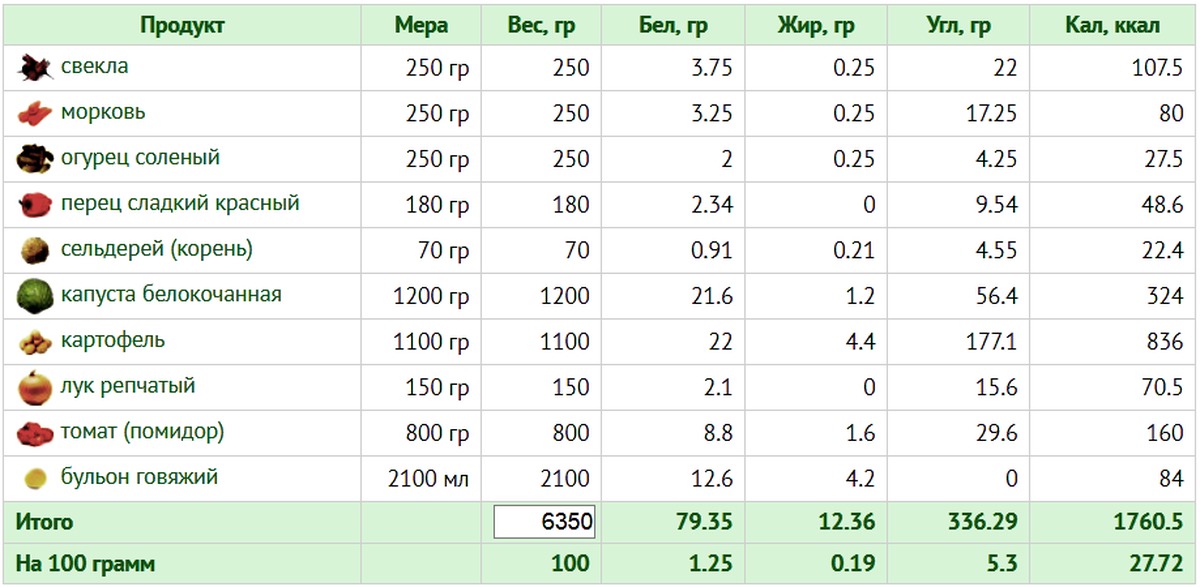The image size is (1200, 587).
Task: Click the red sweet pepper icon
Action: (x=35, y=205)
